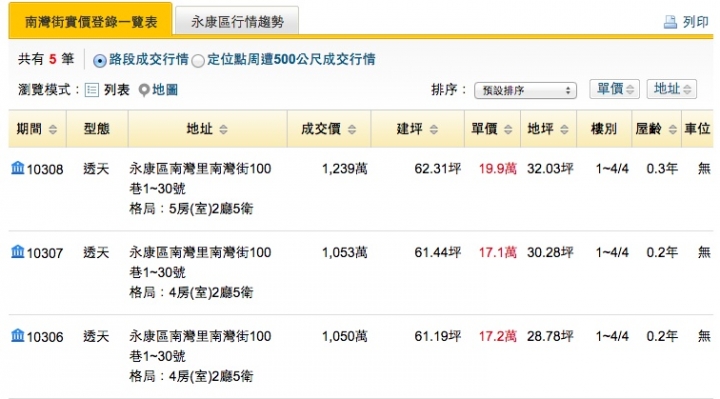Click the price 1,053萬
Image resolution: width=720 pixels, height=399 pixels.
(344, 253)
